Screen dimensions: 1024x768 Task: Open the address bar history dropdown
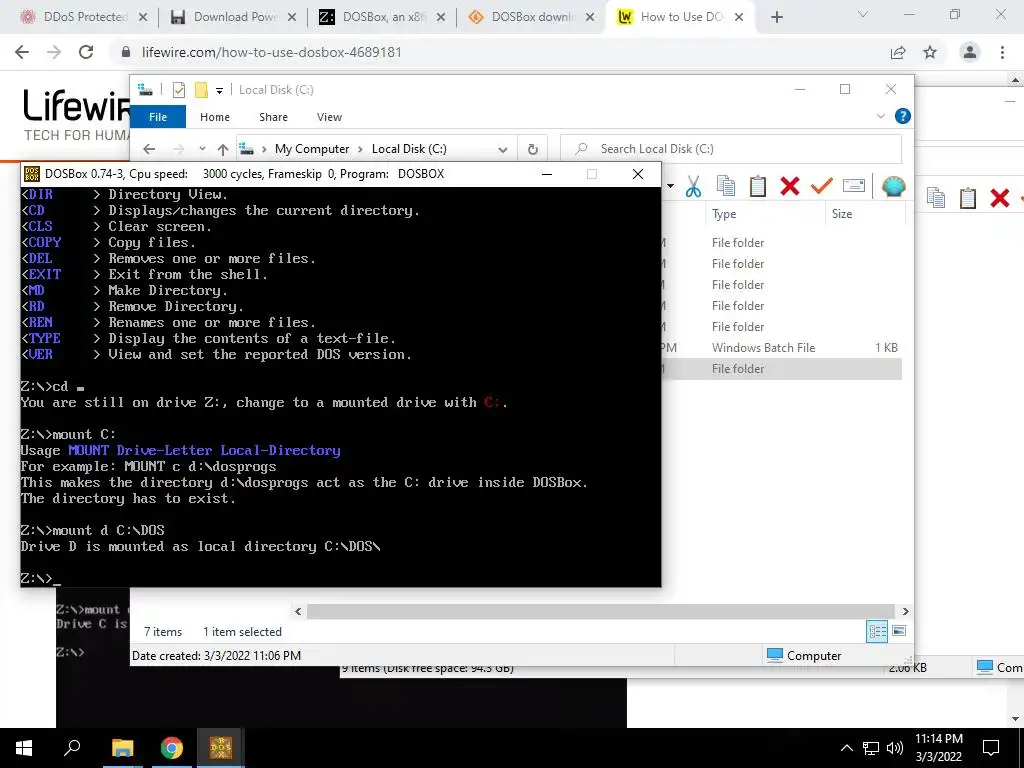coord(502,150)
